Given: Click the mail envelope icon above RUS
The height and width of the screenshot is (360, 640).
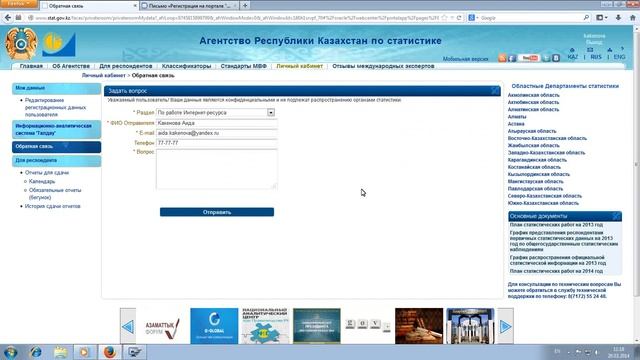Looking at the screenshot, I should click(x=590, y=50).
